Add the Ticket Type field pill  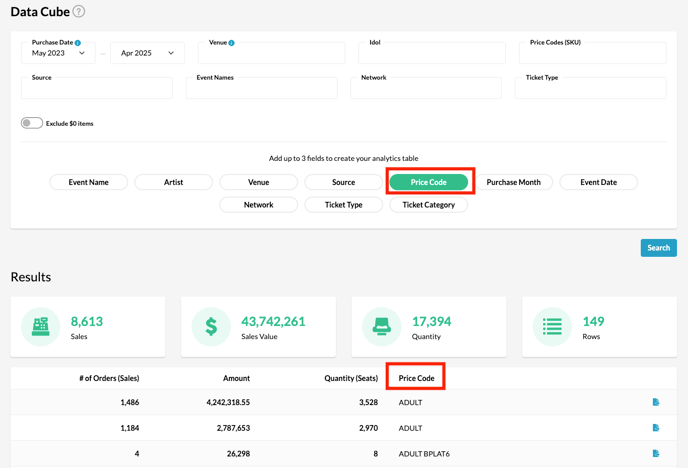[344, 205]
